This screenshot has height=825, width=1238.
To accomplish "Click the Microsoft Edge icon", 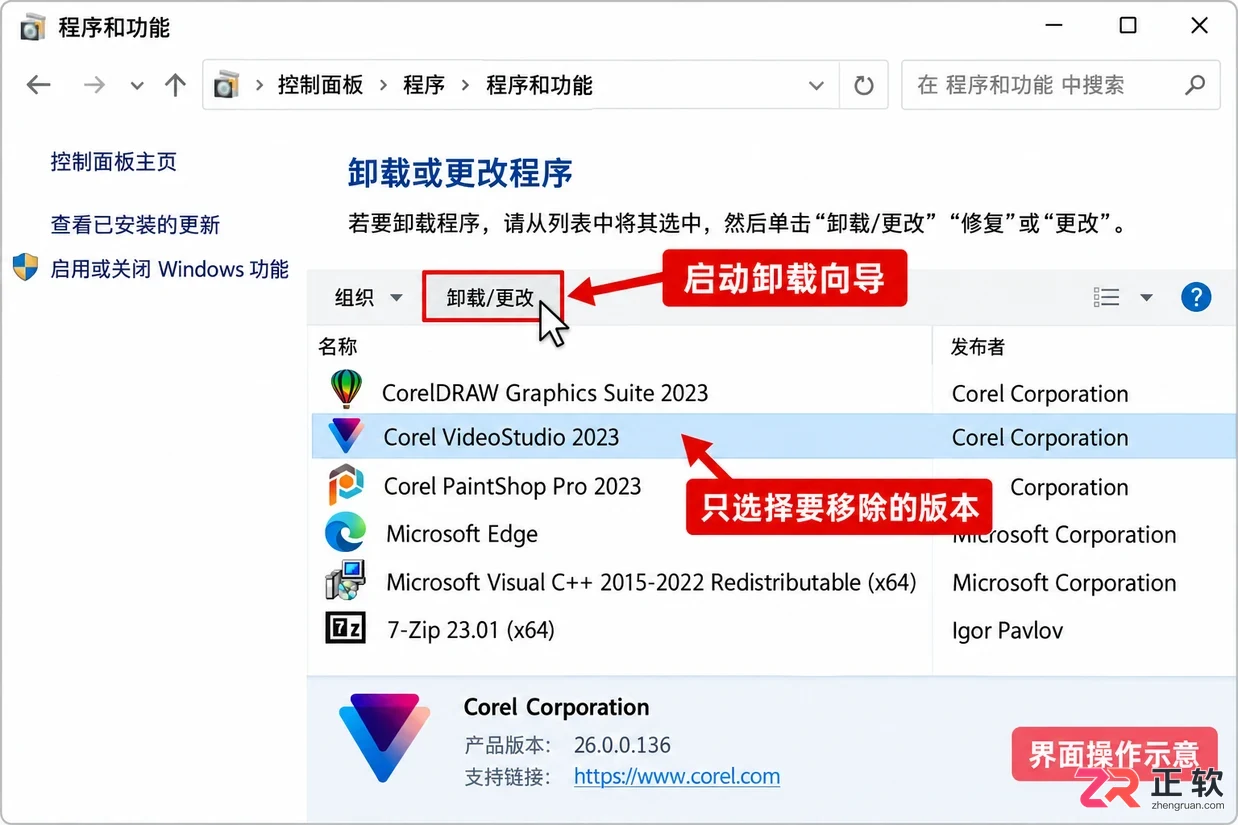I will click(346, 533).
